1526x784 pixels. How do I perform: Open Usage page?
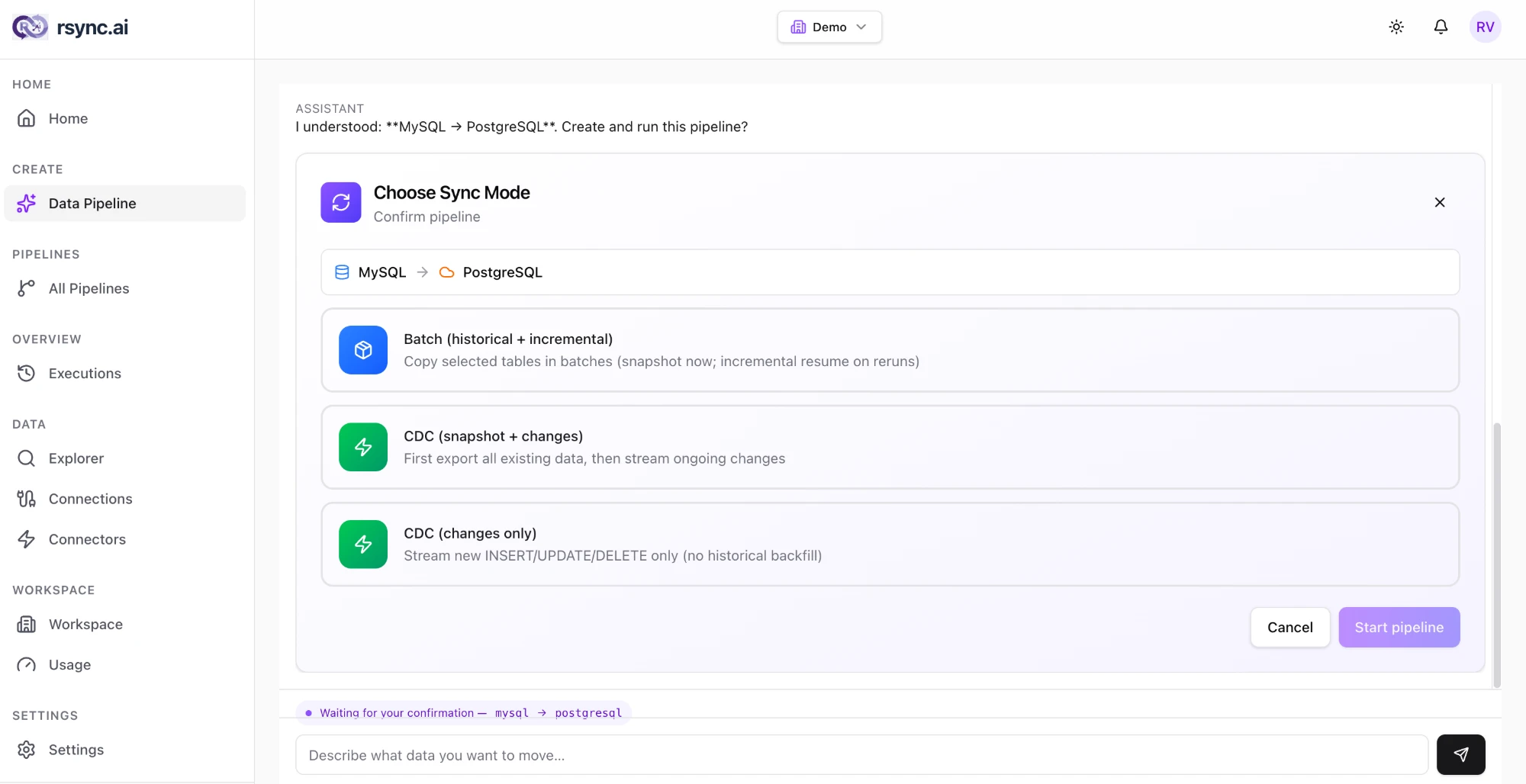point(124,664)
